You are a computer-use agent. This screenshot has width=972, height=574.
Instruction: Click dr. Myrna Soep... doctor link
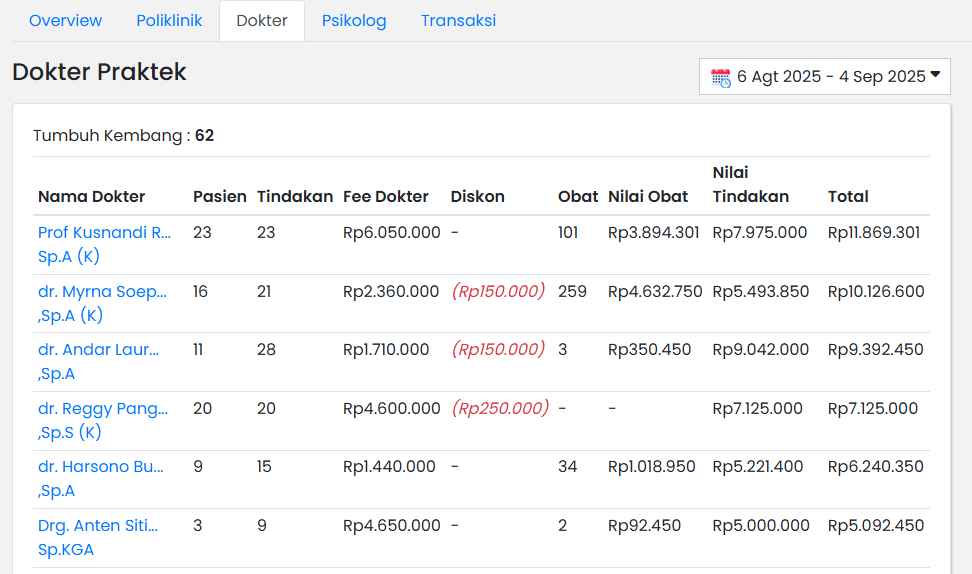[102, 292]
